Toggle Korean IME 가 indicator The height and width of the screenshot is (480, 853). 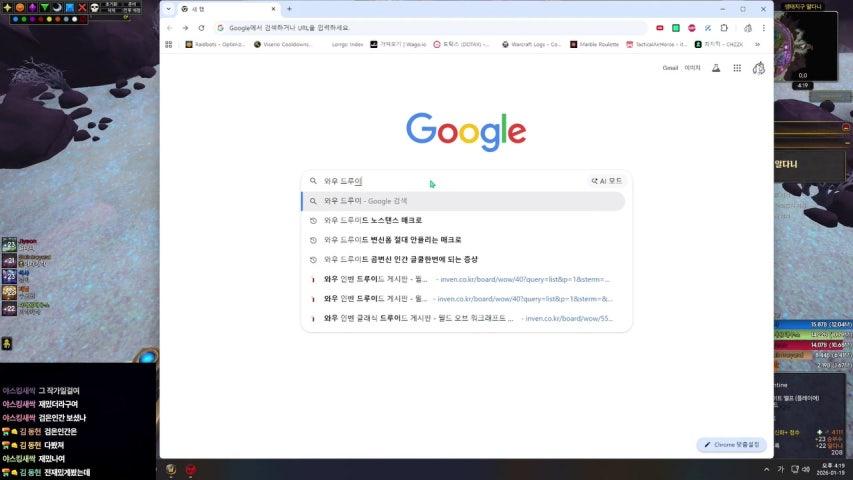[x=781, y=469]
